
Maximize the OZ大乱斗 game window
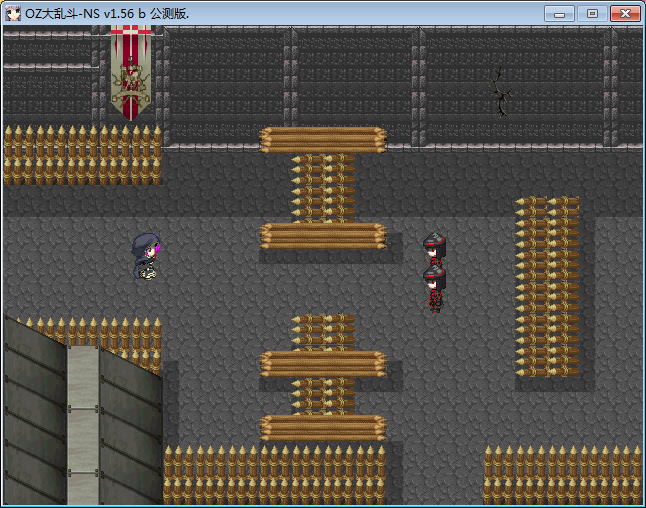point(592,14)
